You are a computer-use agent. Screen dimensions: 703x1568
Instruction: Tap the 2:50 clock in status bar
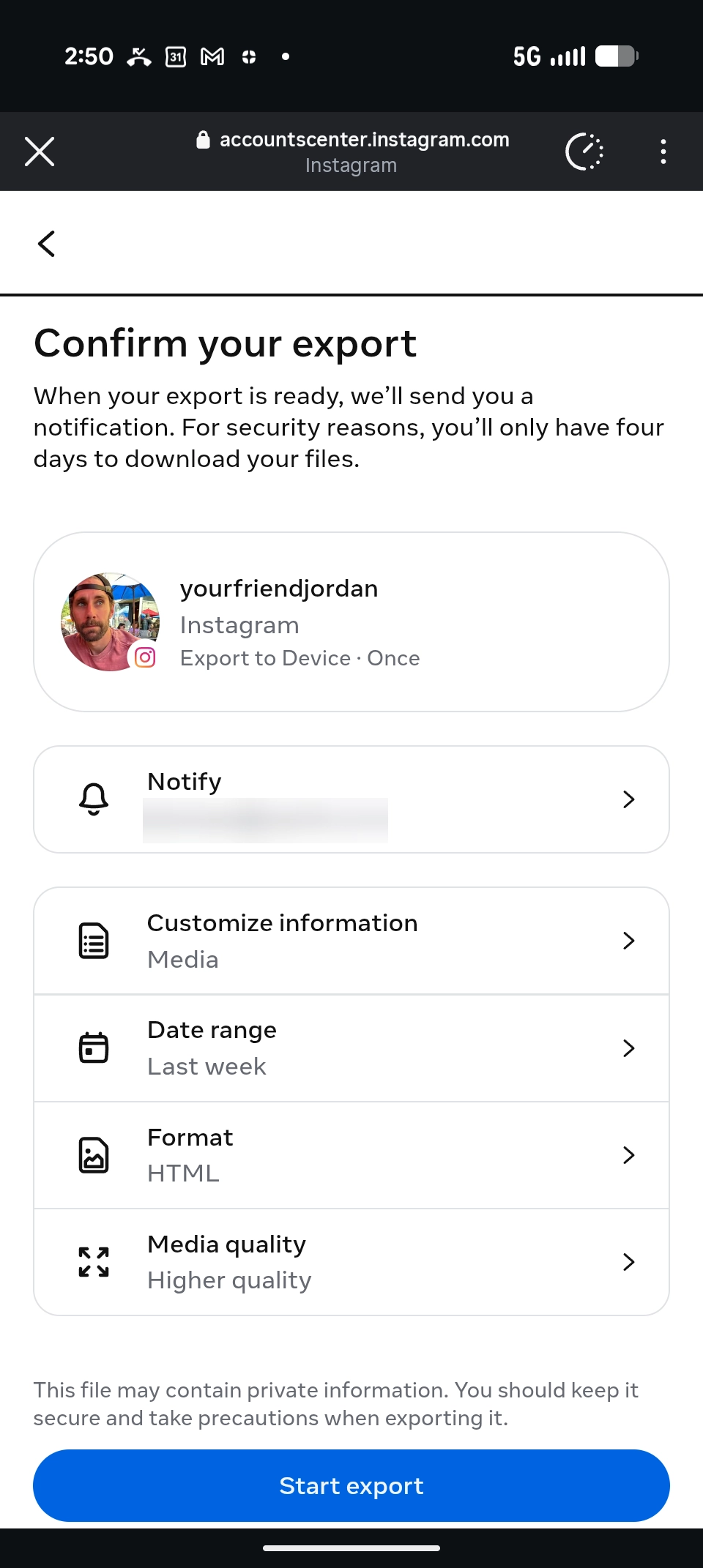pyautogui.click(x=89, y=56)
